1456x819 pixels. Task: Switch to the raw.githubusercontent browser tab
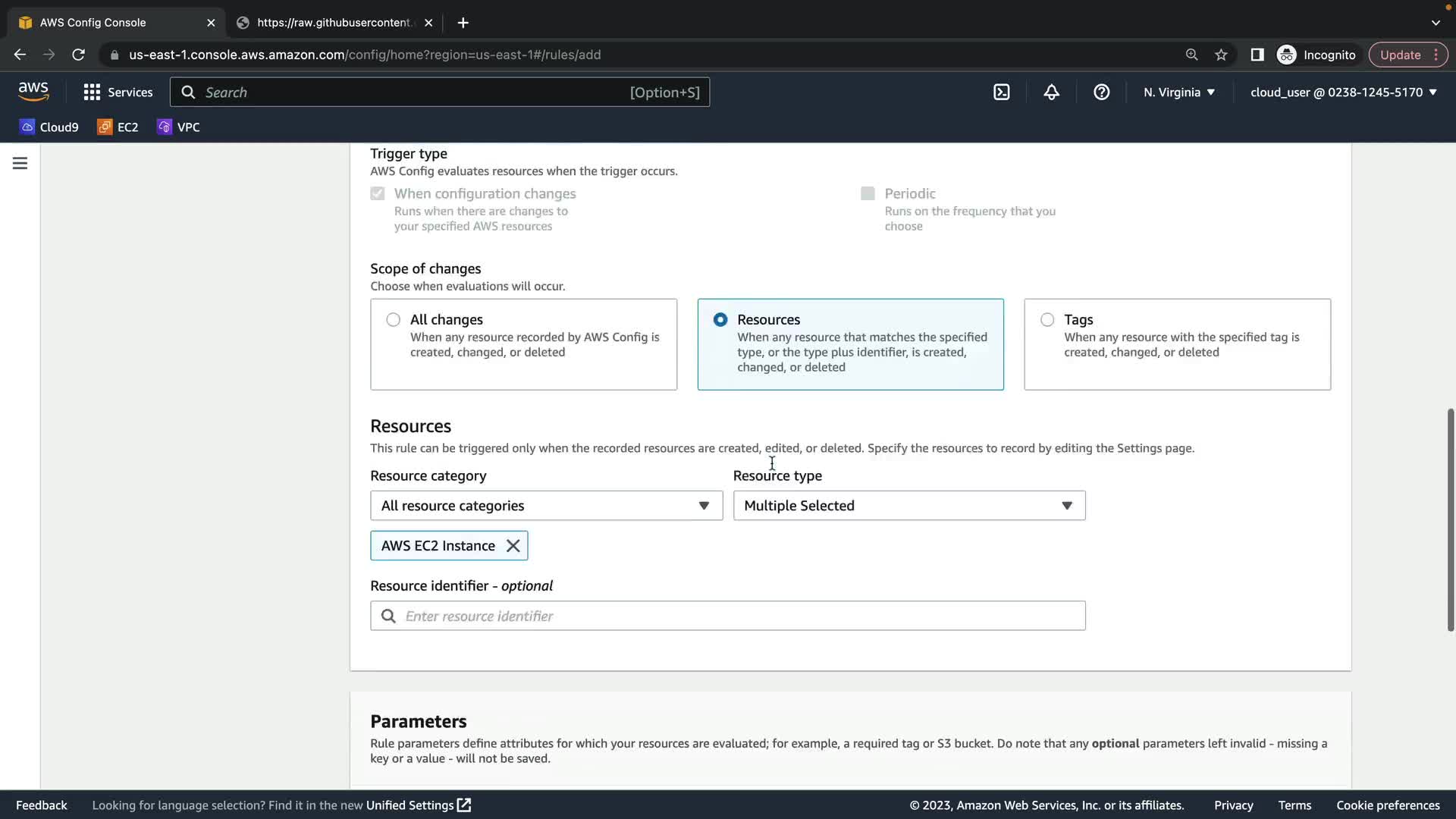pos(334,23)
